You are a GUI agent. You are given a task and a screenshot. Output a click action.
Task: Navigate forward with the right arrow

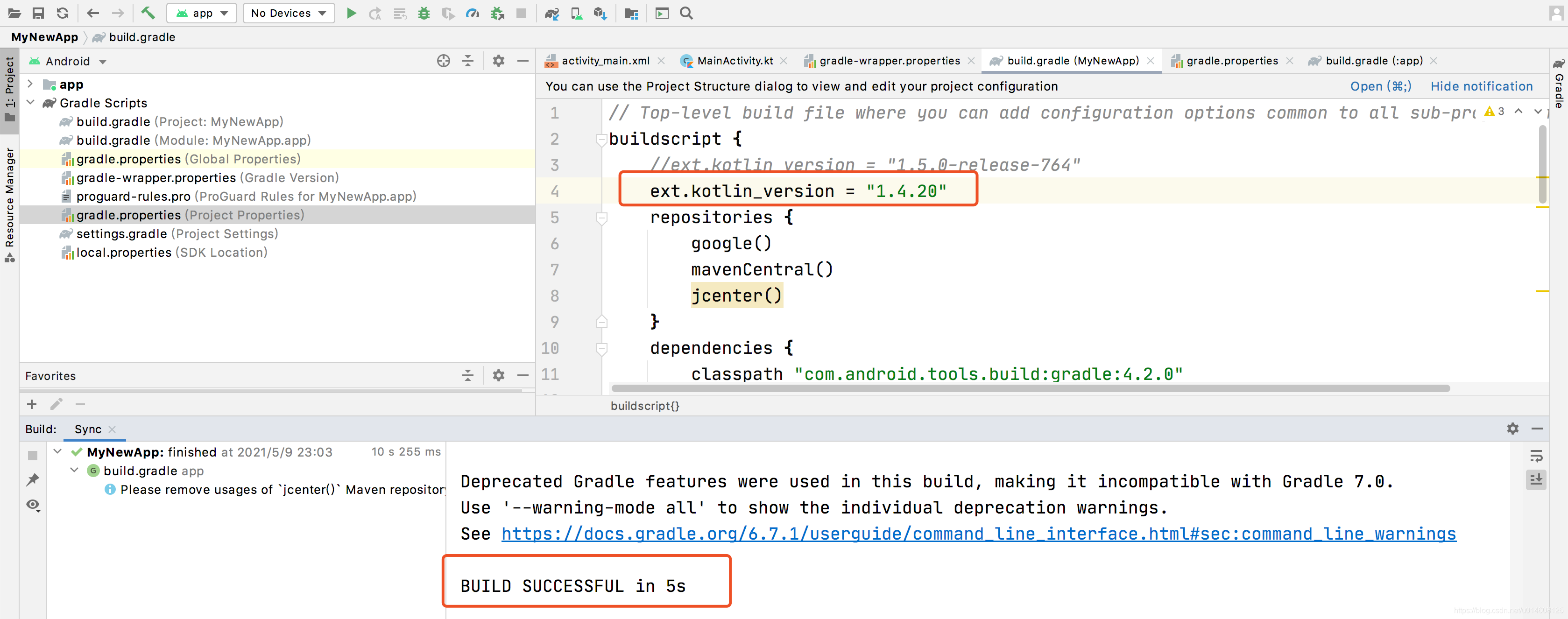[x=118, y=13]
